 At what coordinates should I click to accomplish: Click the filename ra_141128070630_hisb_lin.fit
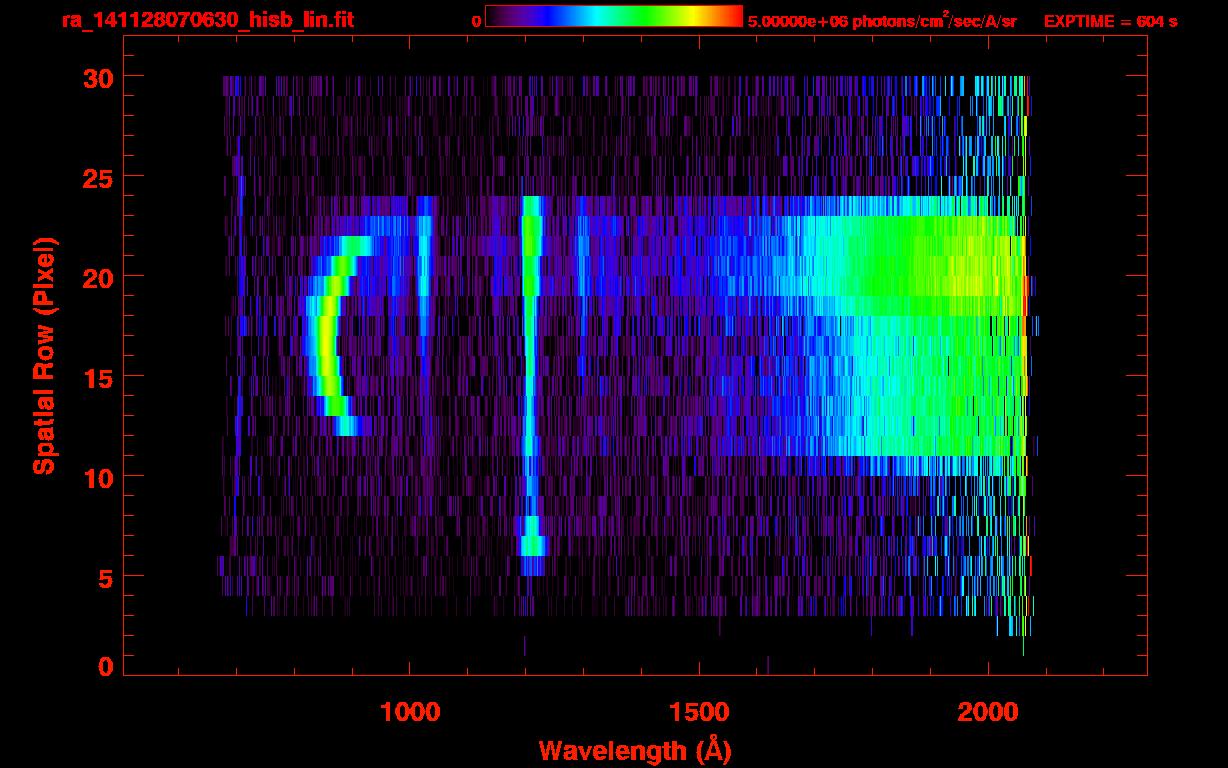pyautogui.click(x=207, y=20)
